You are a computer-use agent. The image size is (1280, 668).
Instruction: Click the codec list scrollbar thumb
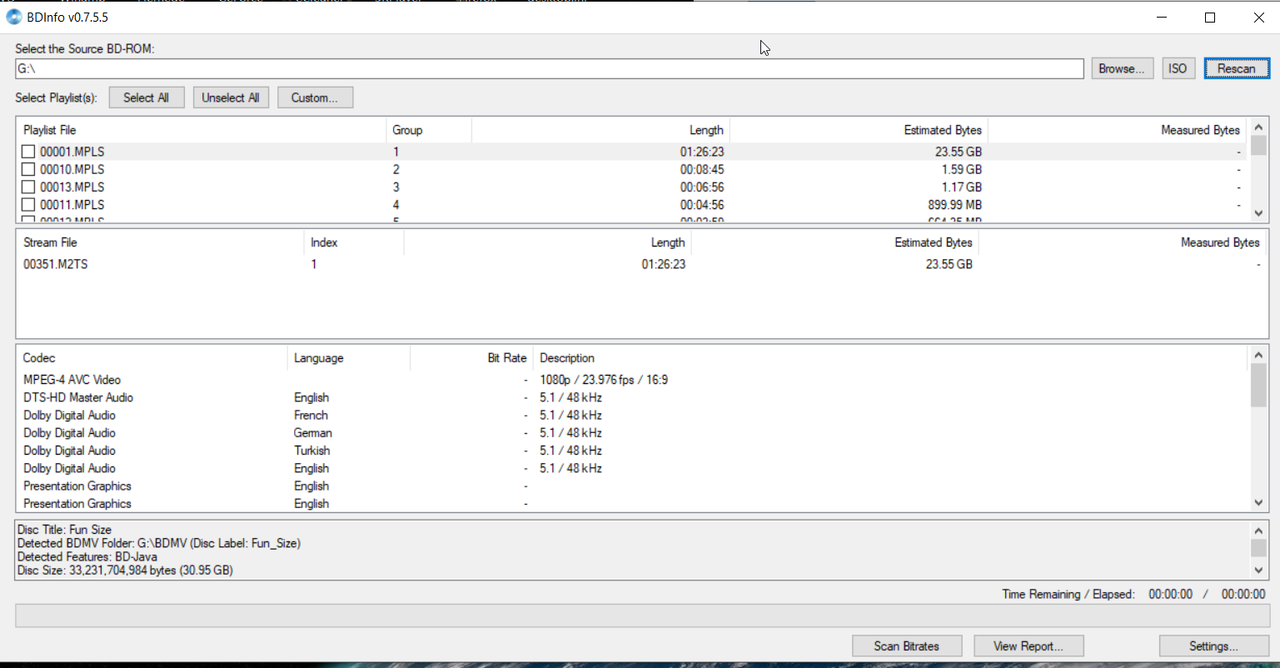pos(1258,386)
